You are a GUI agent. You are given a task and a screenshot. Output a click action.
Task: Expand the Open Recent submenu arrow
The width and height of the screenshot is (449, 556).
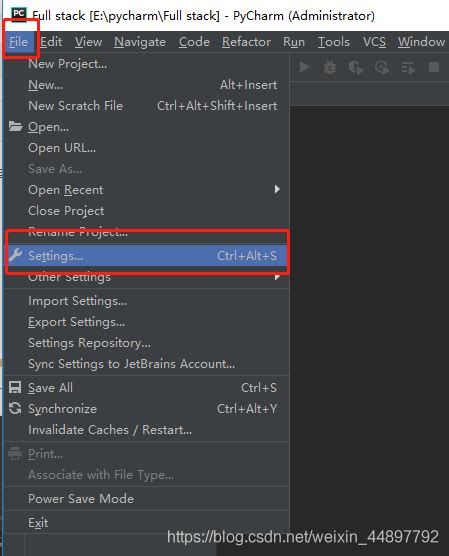point(277,189)
